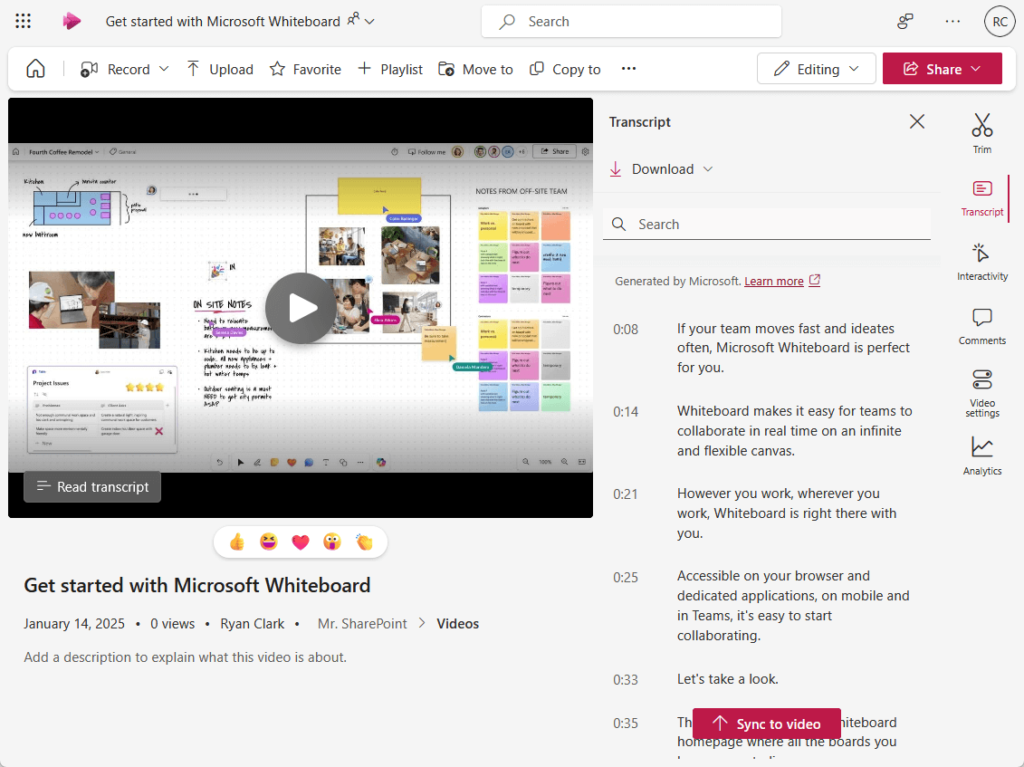Viewport: 1024px width, 767px height.
Task: Jump to transcript timestamp 0:33
Action: (x=625, y=680)
